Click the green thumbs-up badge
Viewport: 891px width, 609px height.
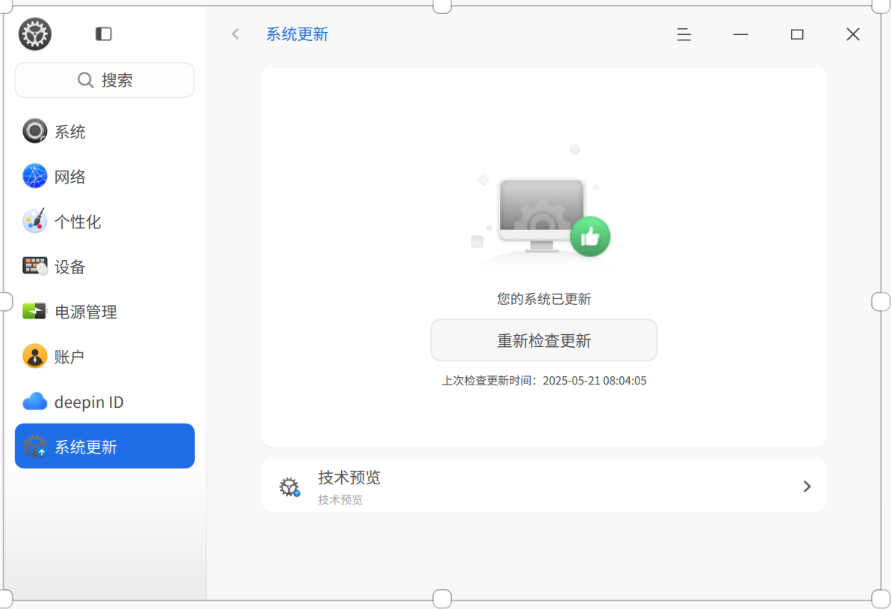tap(590, 236)
